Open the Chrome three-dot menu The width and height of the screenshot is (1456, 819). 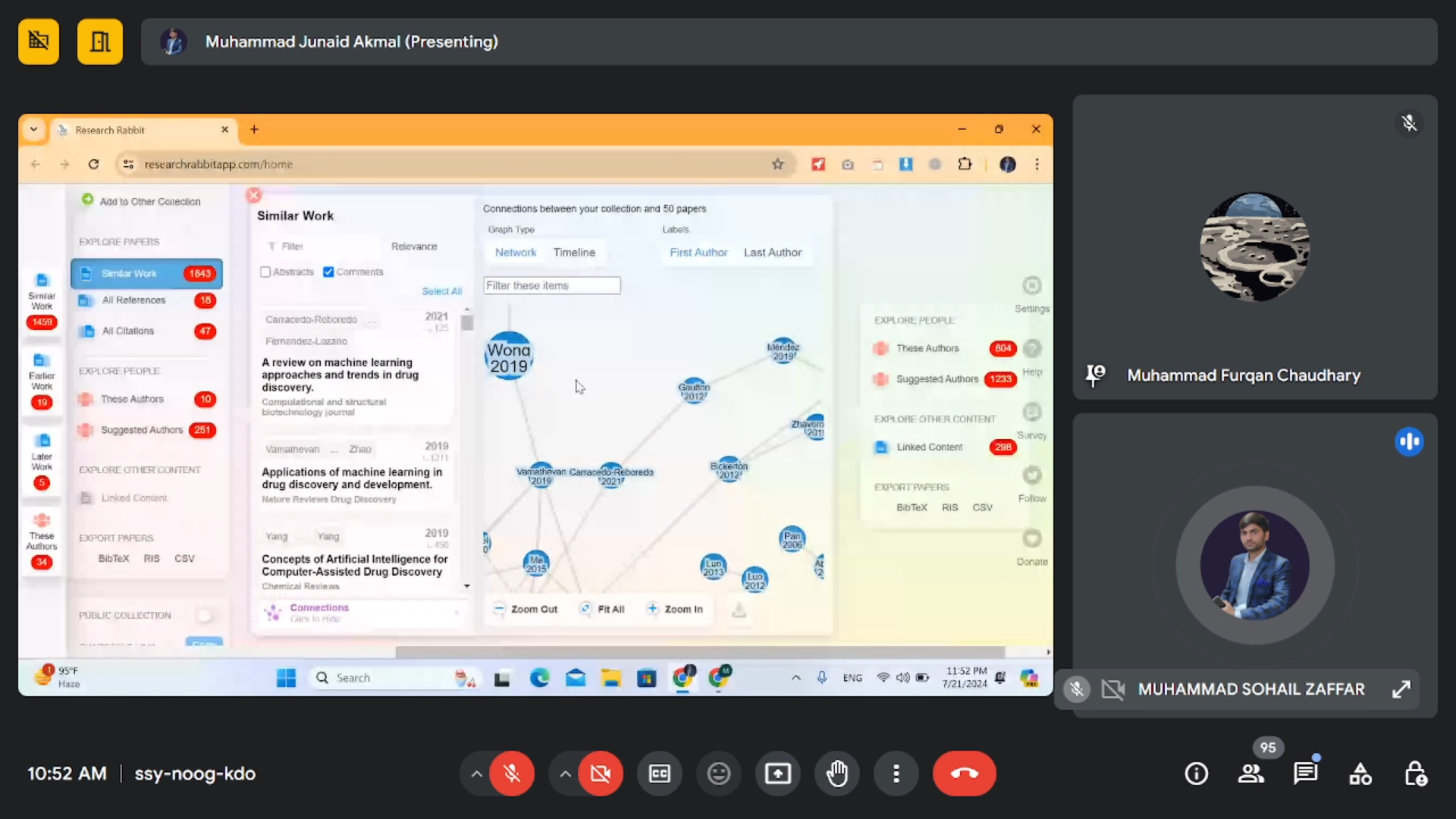point(1037,165)
